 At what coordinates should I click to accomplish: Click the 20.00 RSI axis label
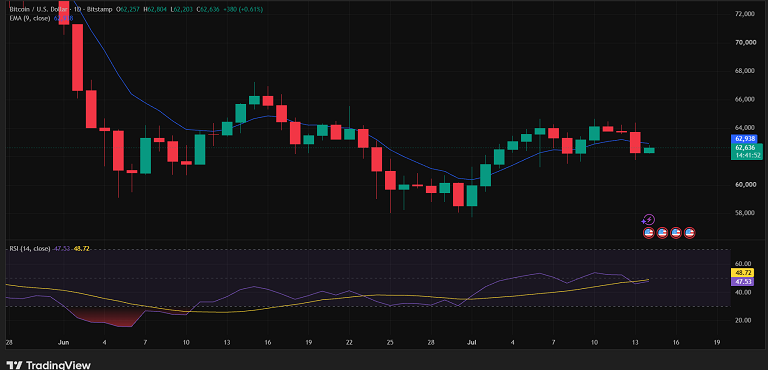(x=743, y=321)
